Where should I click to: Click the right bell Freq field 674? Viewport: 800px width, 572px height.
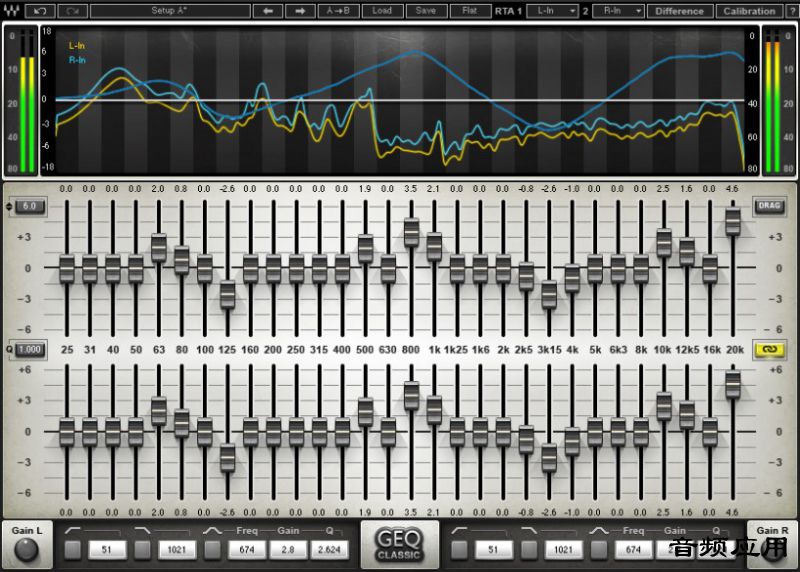(x=633, y=550)
